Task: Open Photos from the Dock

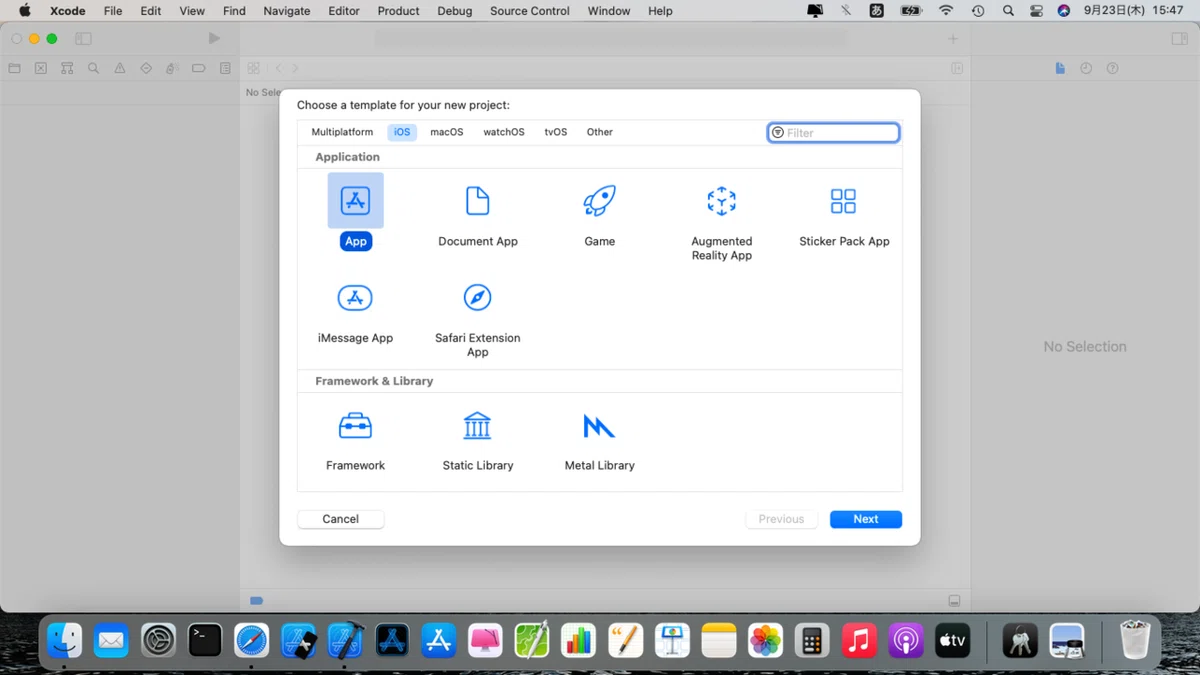Action: coord(766,640)
